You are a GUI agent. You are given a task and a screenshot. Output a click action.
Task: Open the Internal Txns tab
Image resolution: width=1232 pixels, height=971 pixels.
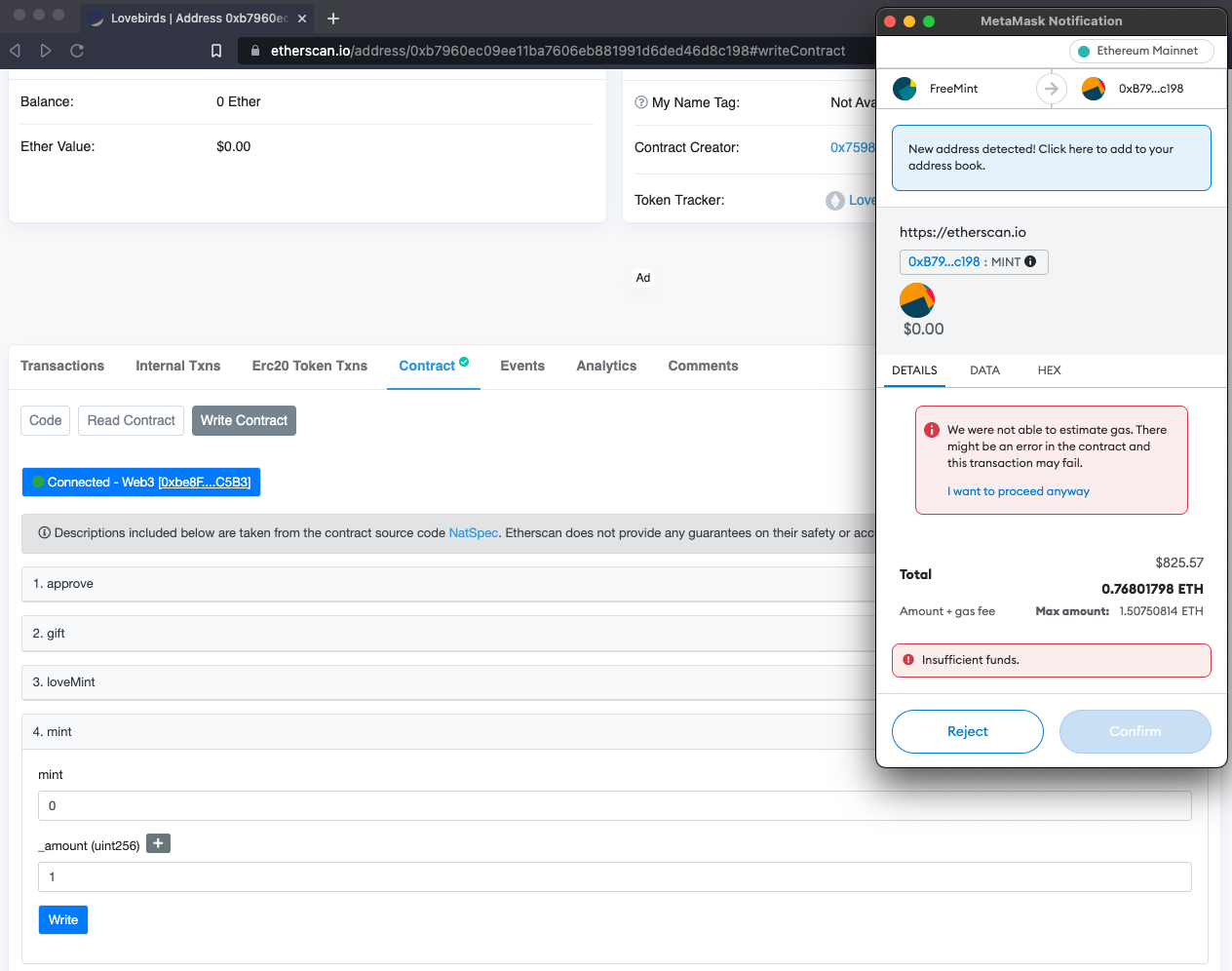pos(178,366)
